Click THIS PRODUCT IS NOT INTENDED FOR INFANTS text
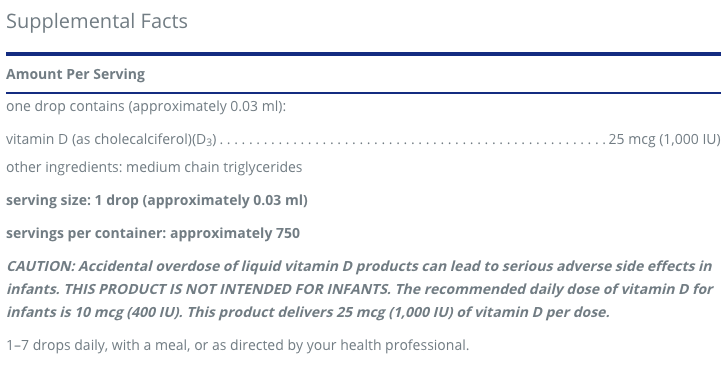The height and width of the screenshot is (372, 728). (x=227, y=289)
